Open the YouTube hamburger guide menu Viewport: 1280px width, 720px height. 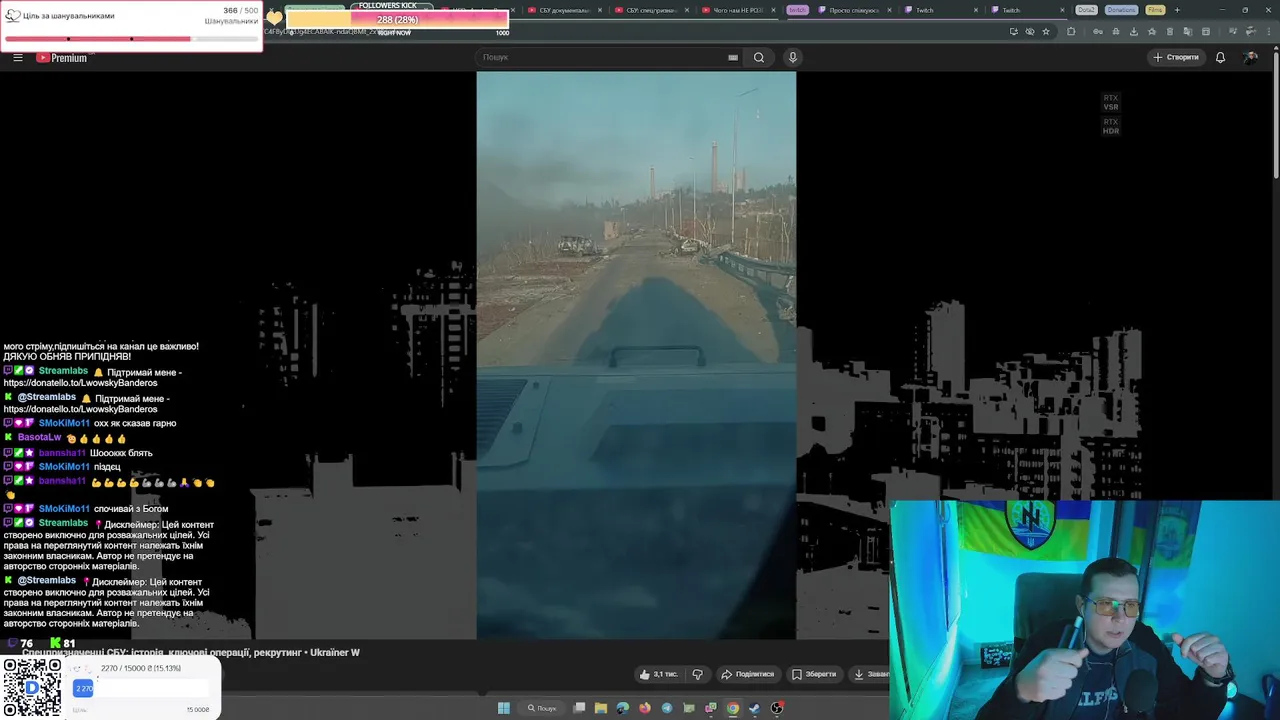coord(18,57)
